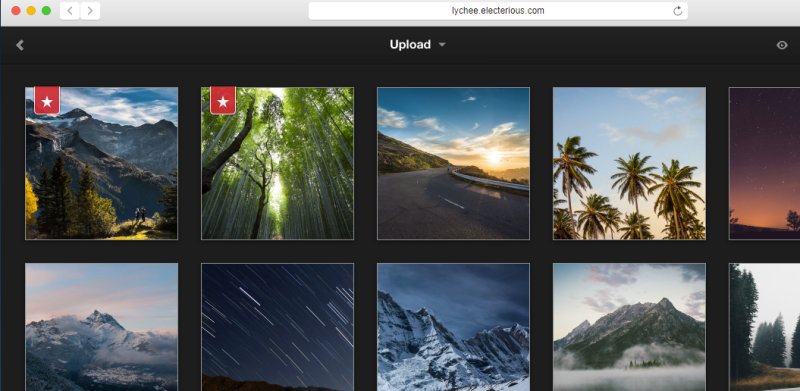Go back to albums with left chevron
The height and width of the screenshot is (391, 800).
[x=20, y=45]
